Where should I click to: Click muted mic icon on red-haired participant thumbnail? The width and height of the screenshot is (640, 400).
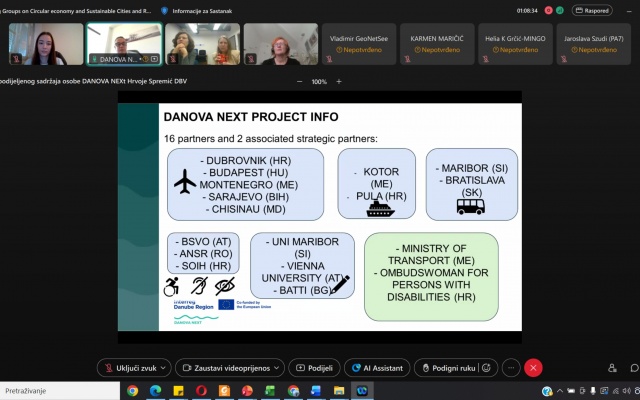tap(251, 59)
